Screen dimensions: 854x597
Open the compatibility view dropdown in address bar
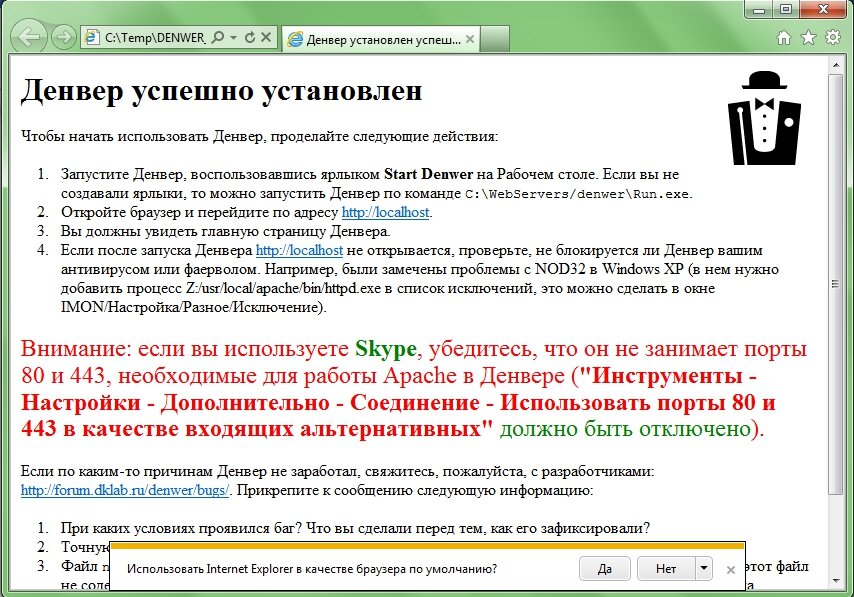coord(234,37)
